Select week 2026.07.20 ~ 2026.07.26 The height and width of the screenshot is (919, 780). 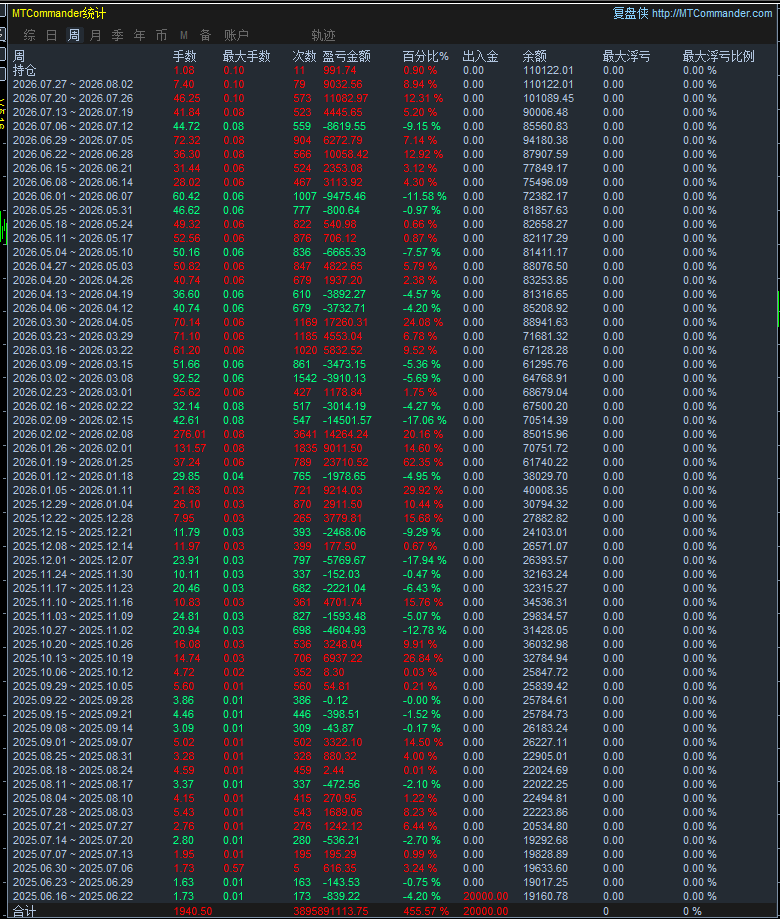click(x=73, y=98)
